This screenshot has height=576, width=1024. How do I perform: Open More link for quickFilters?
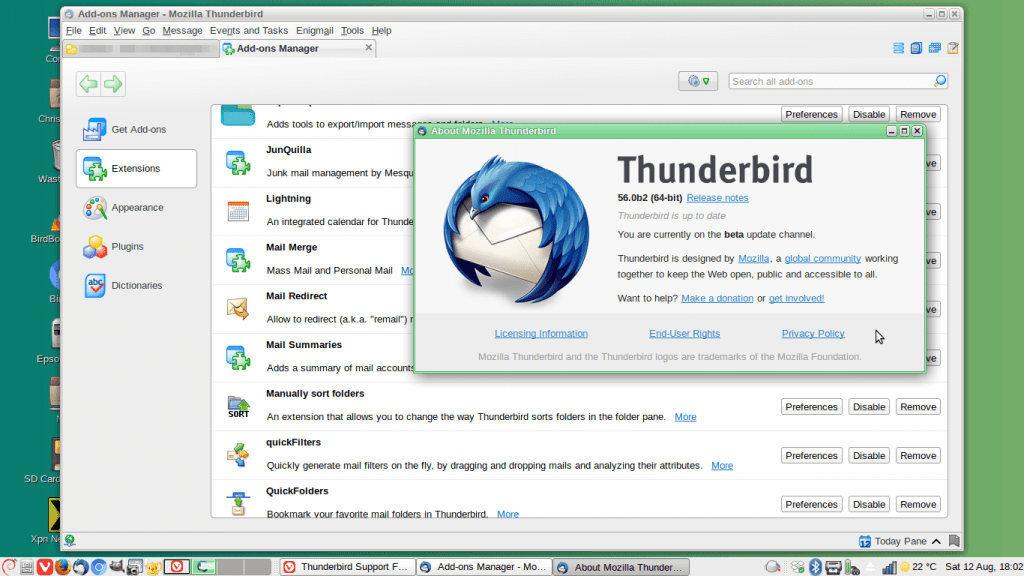(x=722, y=466)
